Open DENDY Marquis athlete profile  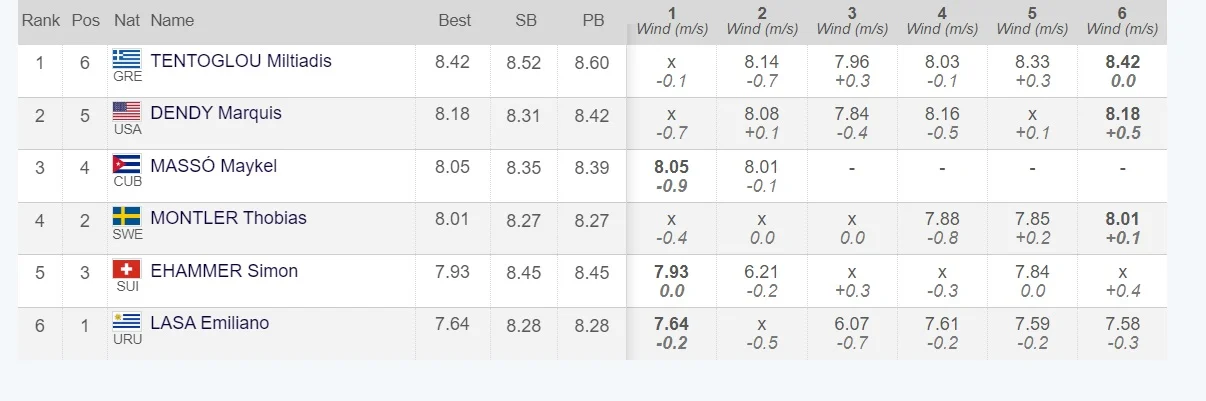[216, 113]
